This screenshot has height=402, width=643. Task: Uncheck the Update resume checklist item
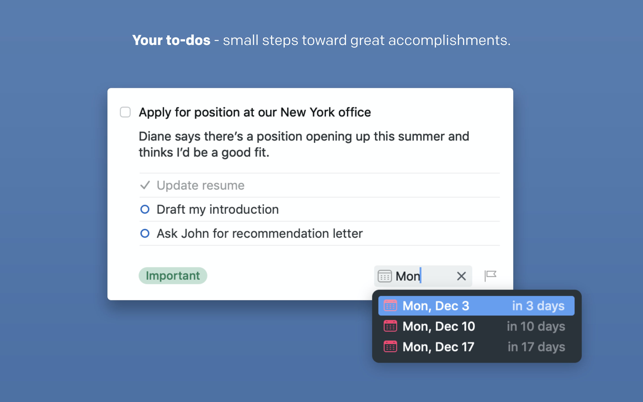tap(145, 185)
